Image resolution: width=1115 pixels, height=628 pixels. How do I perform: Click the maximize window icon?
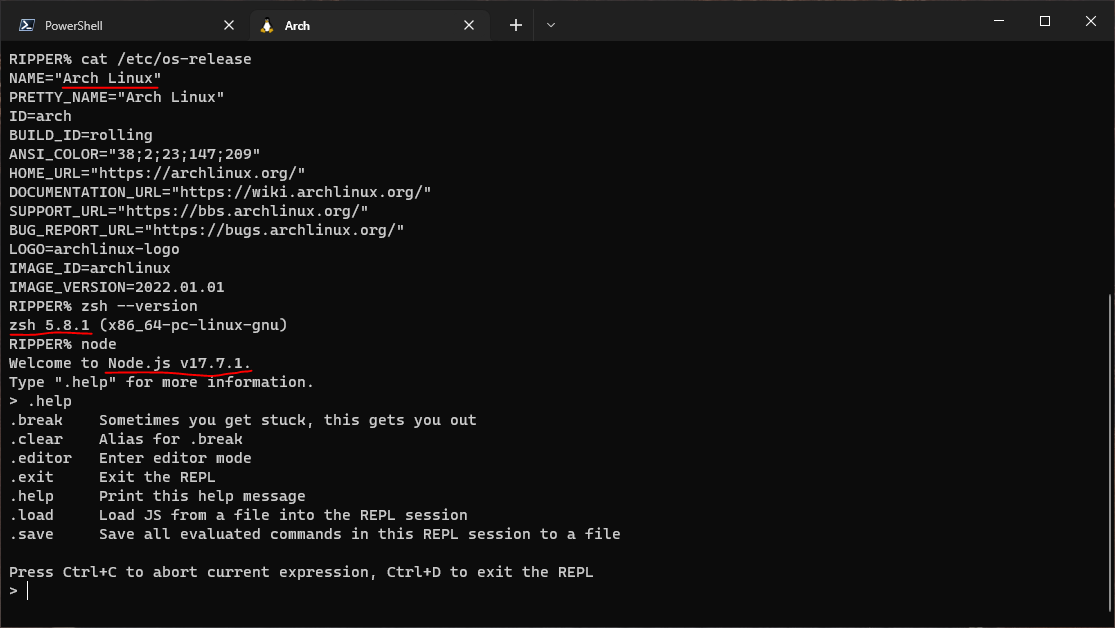(x=1044, y=20)
